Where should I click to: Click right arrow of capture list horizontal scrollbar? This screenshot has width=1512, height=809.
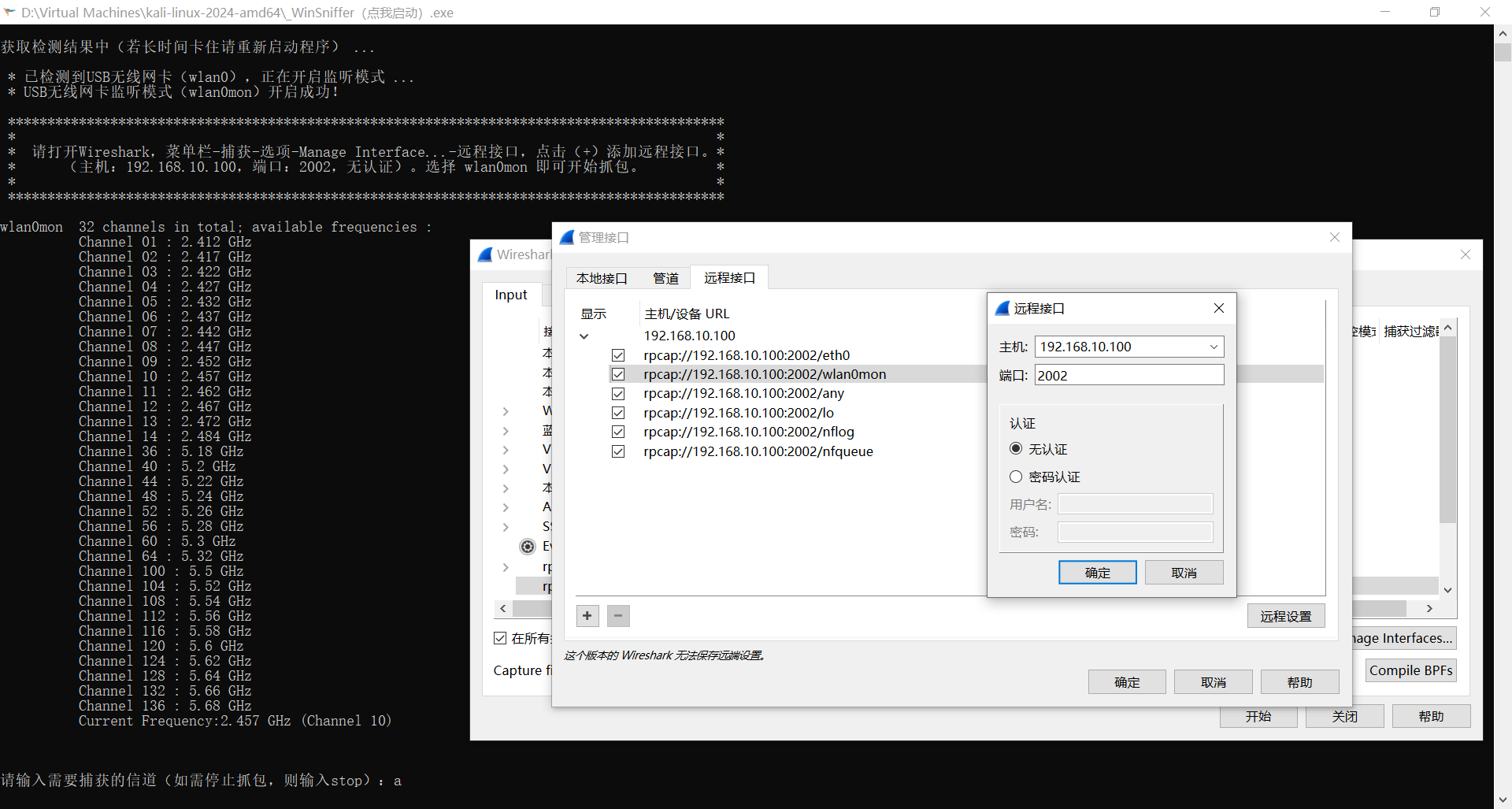coord(1430,609)
